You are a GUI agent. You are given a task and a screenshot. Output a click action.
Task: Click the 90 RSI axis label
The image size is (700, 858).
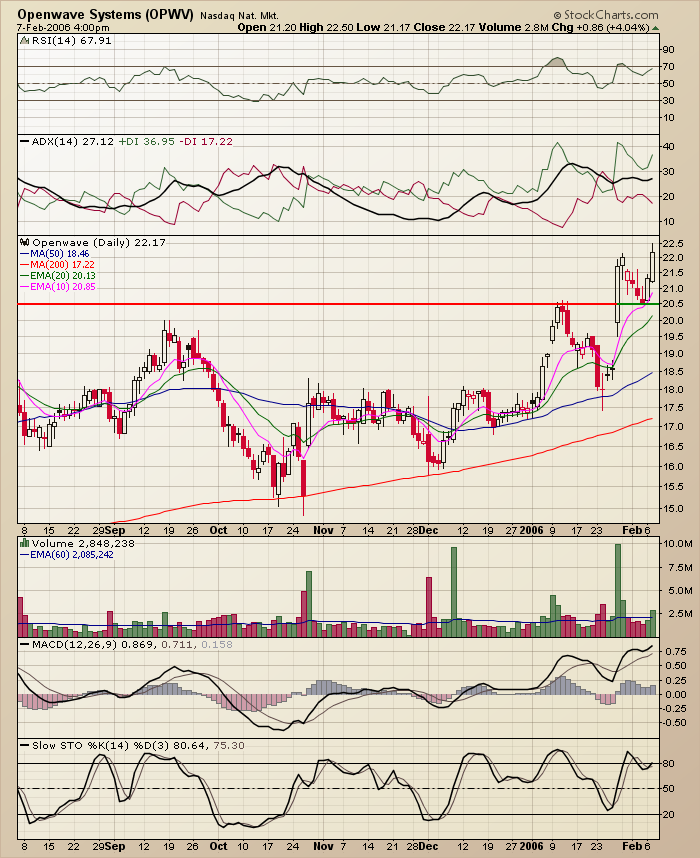tap(668, 50)
